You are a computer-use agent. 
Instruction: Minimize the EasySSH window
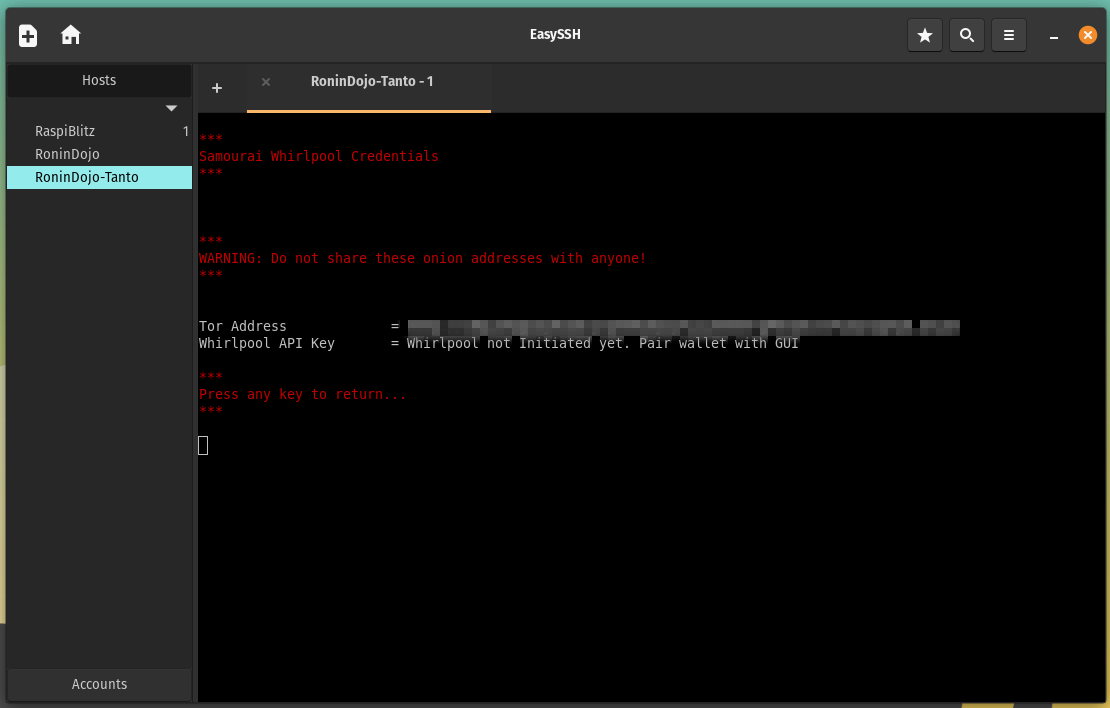coord(1053,35)
